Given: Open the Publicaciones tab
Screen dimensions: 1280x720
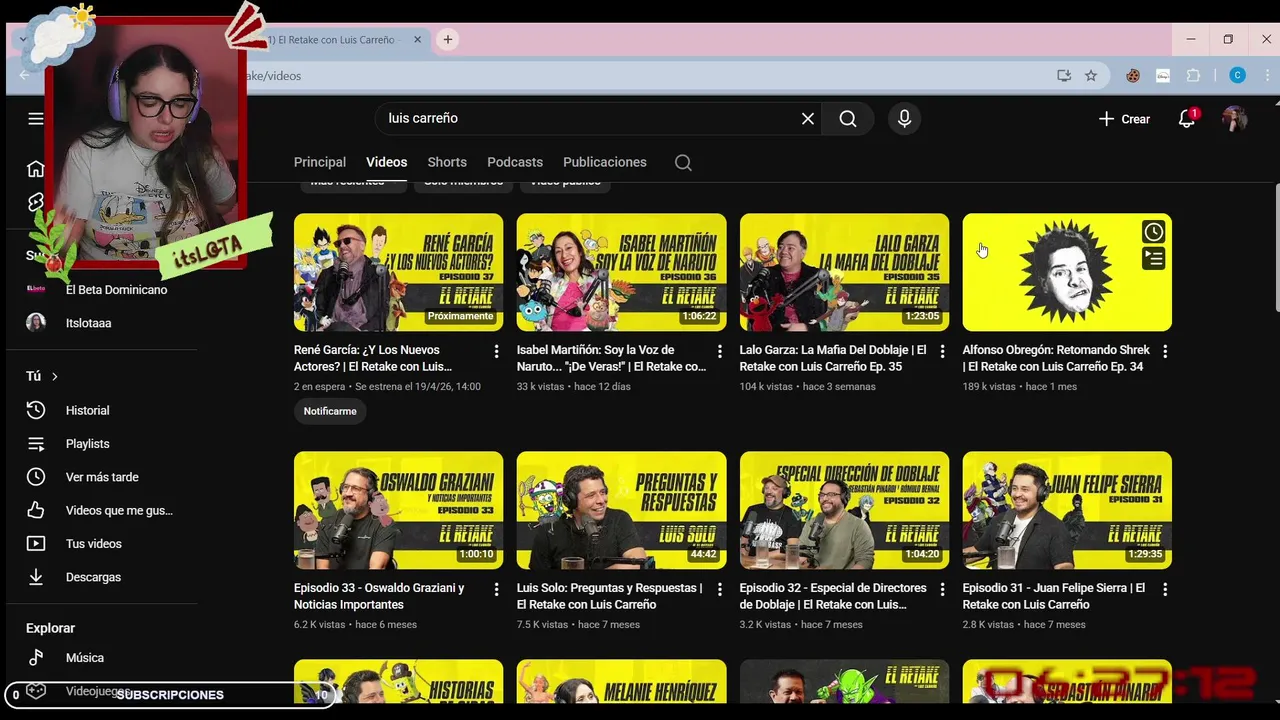Looking at the screenshot, I should tap(605, 162).
